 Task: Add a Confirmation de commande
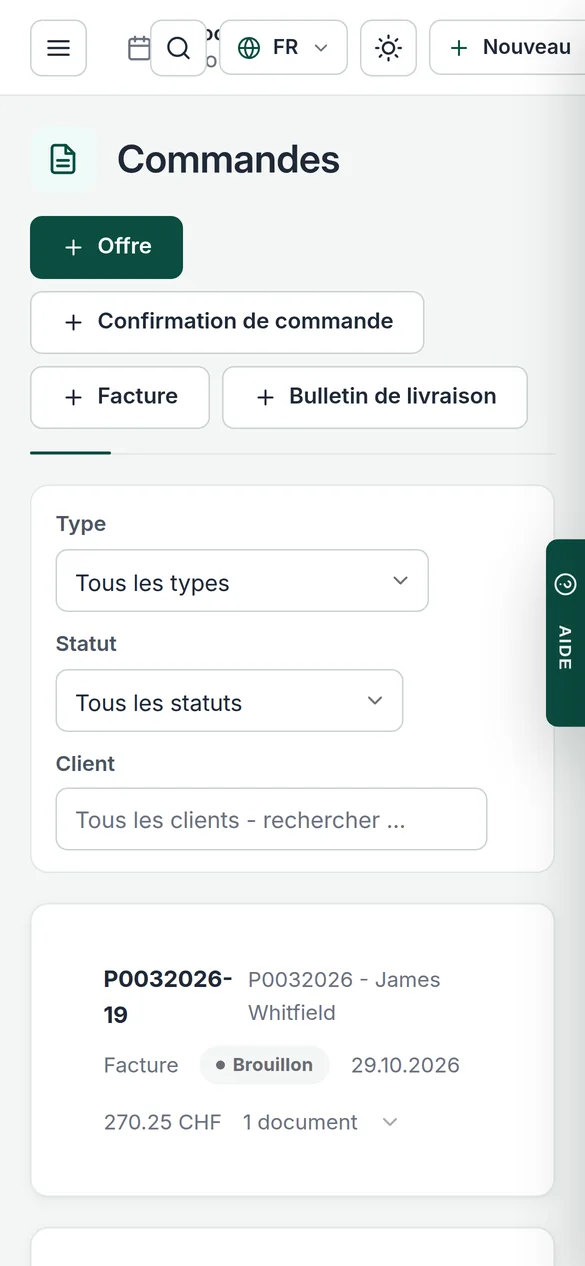tap(227, 322)
